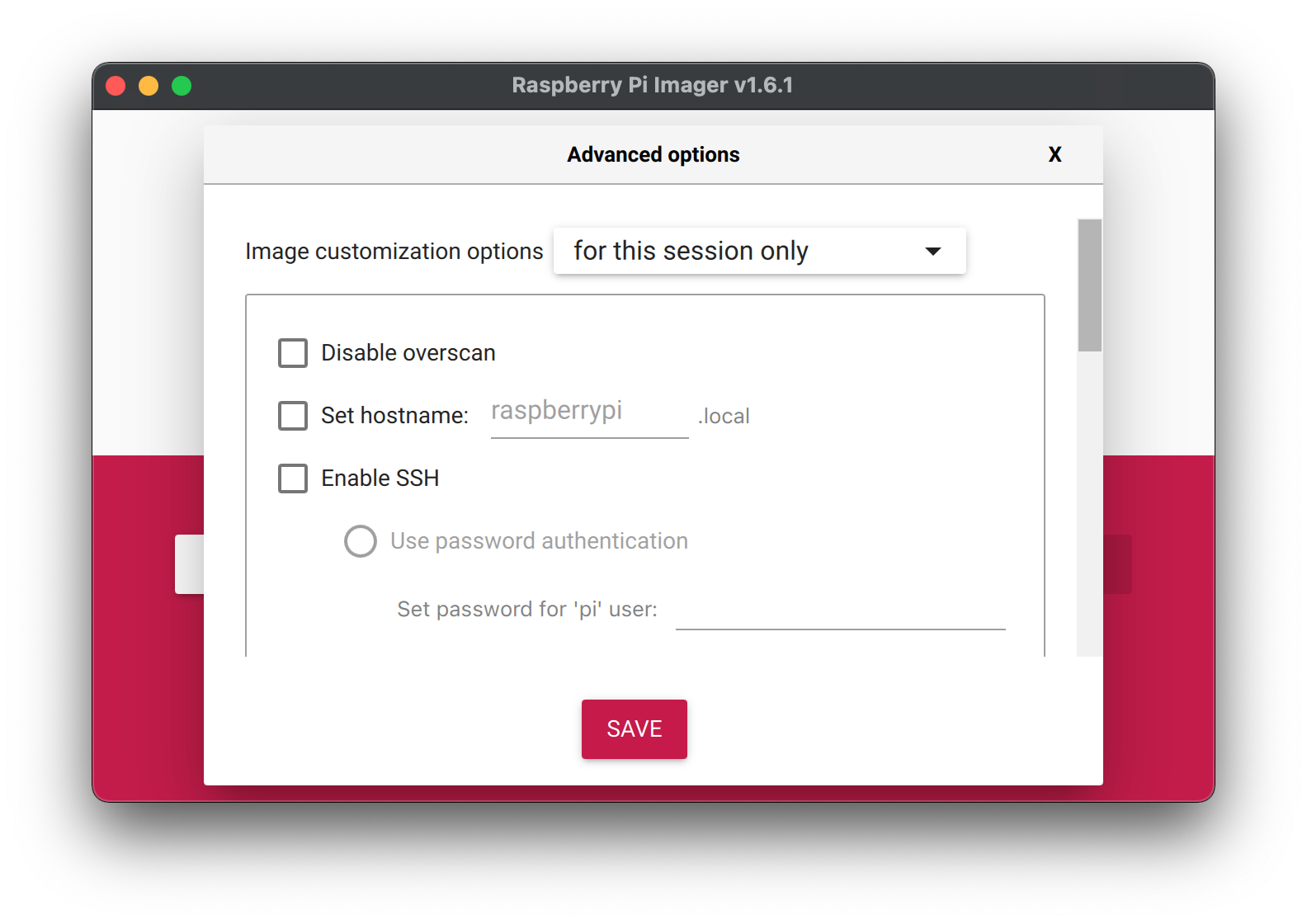Viewport: 1307px width, 924px height.
Task: Maximize window with the green button
Action: pyautogui.click(x=182, y=86)
